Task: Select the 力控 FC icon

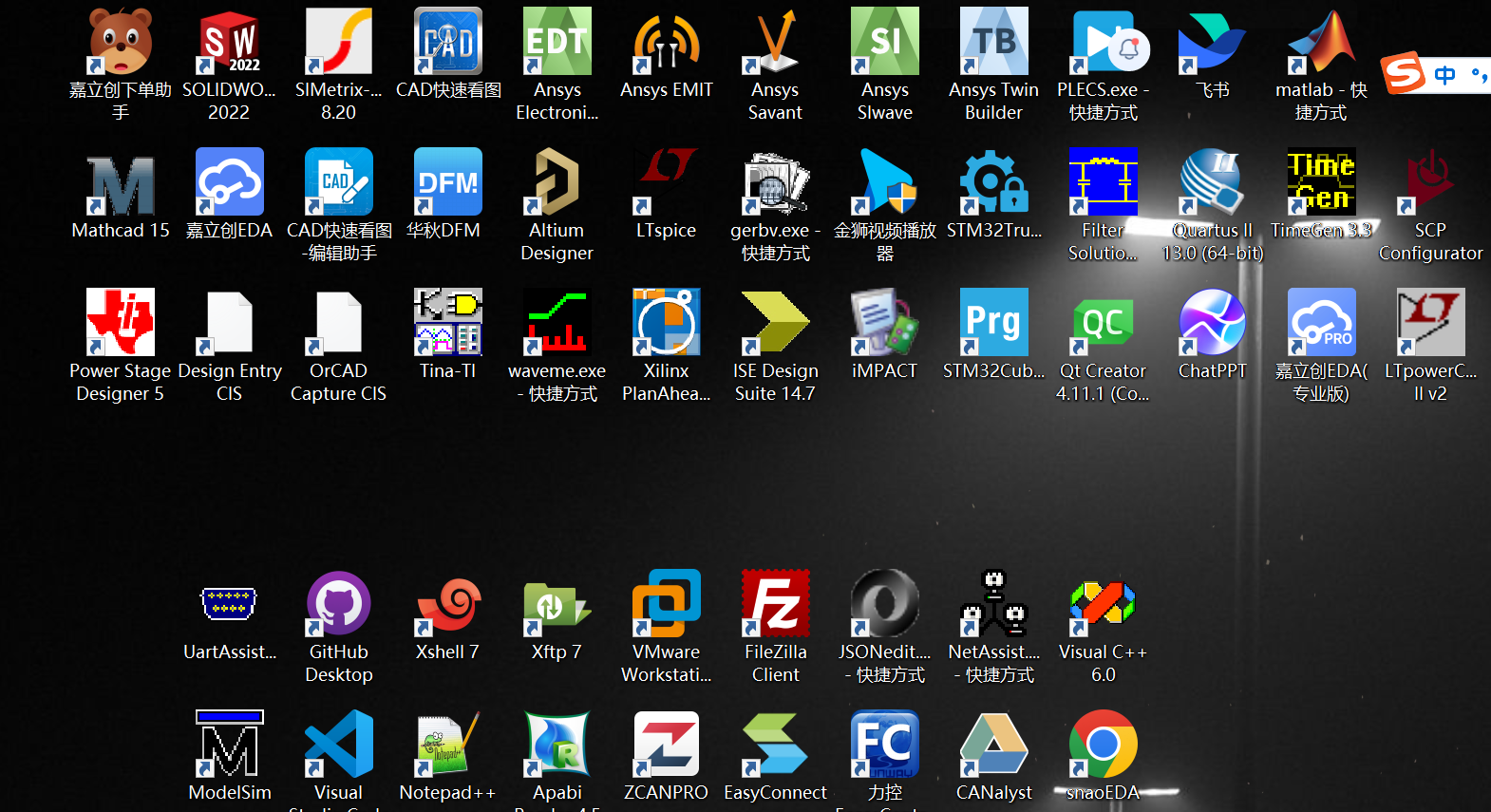Action: [884, 745]
